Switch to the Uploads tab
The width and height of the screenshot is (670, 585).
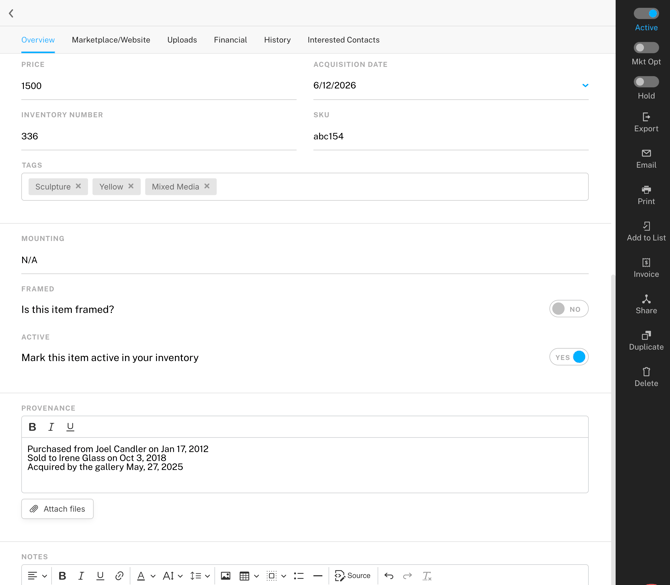(182, 40)
